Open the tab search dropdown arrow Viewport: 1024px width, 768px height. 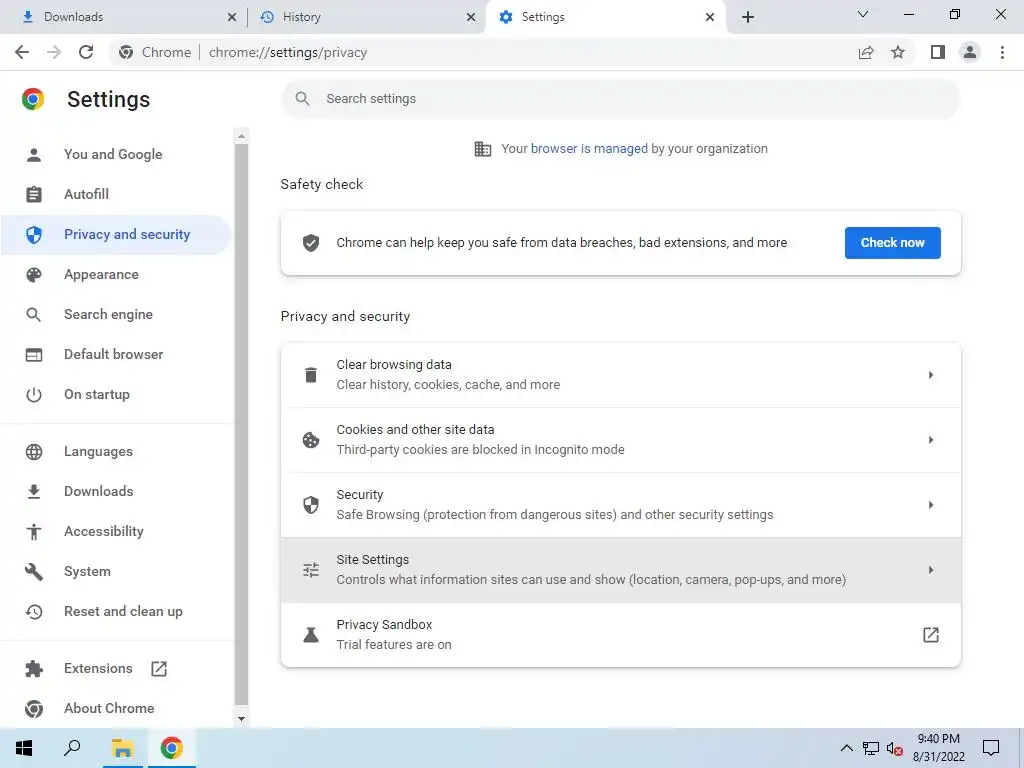click(863, 14)
